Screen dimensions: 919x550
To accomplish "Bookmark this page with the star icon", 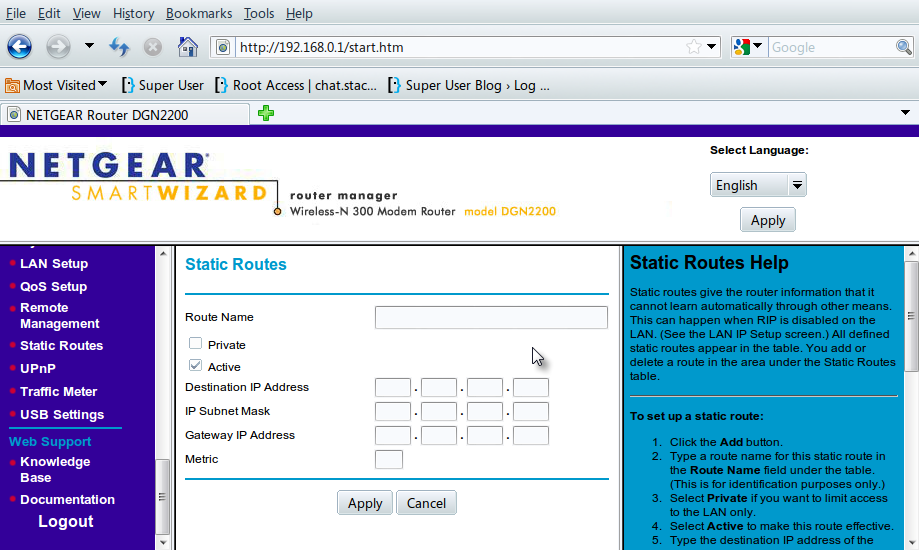I will [693, 47].
